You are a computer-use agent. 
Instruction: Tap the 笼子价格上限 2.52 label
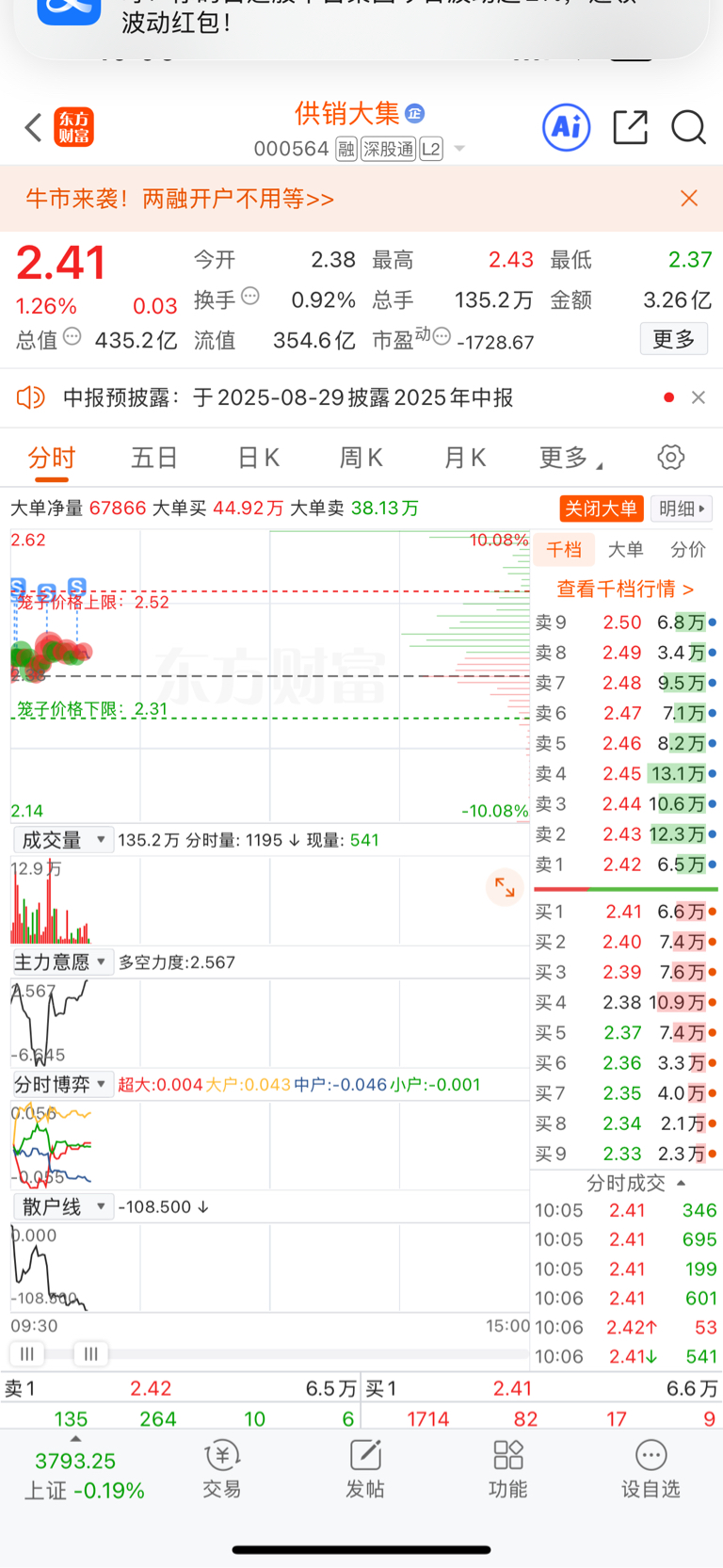coord(93,602)
